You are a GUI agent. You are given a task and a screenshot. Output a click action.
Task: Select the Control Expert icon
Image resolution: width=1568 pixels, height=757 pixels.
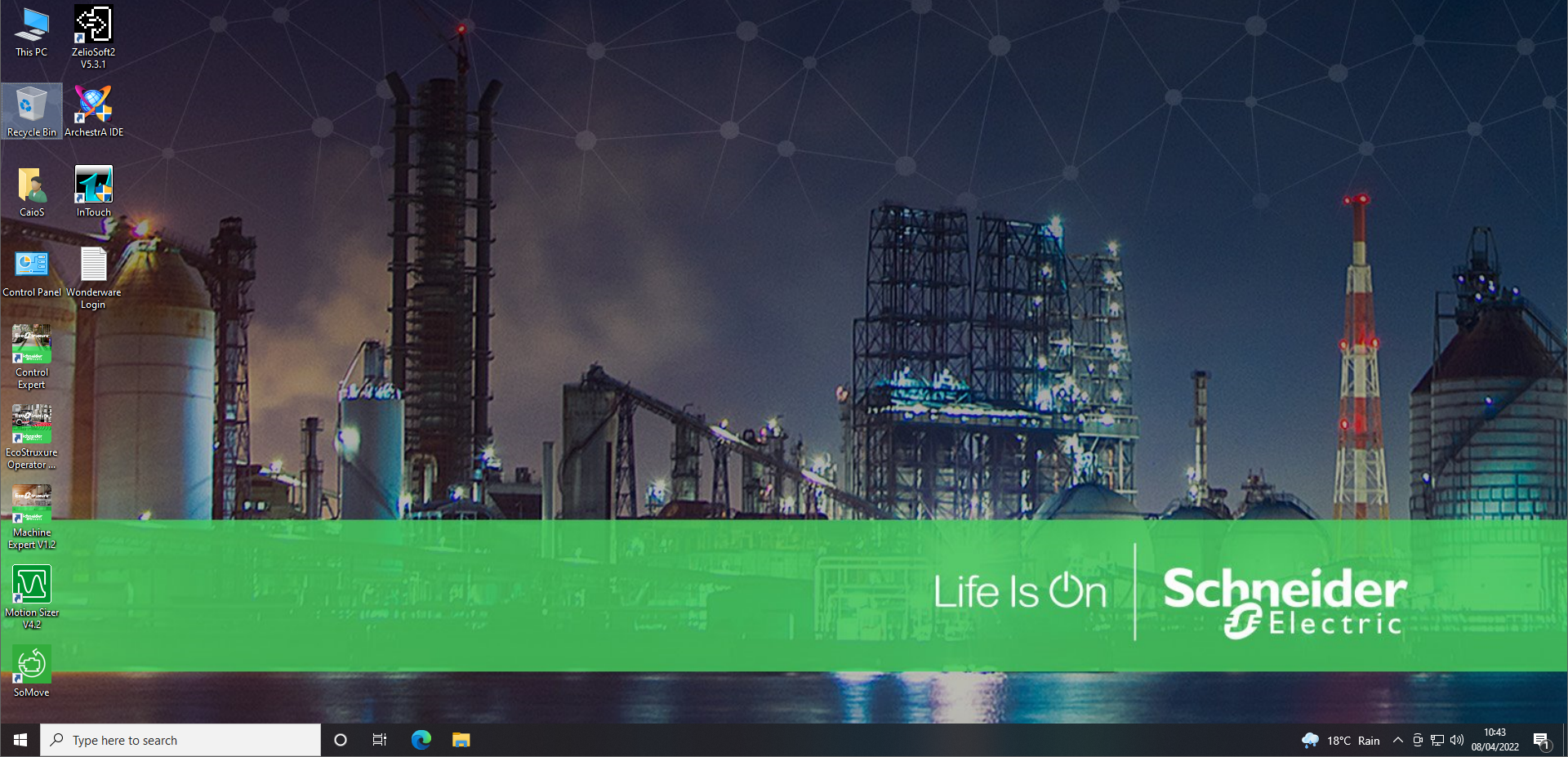pyautogui.click(x=32, y=357)
